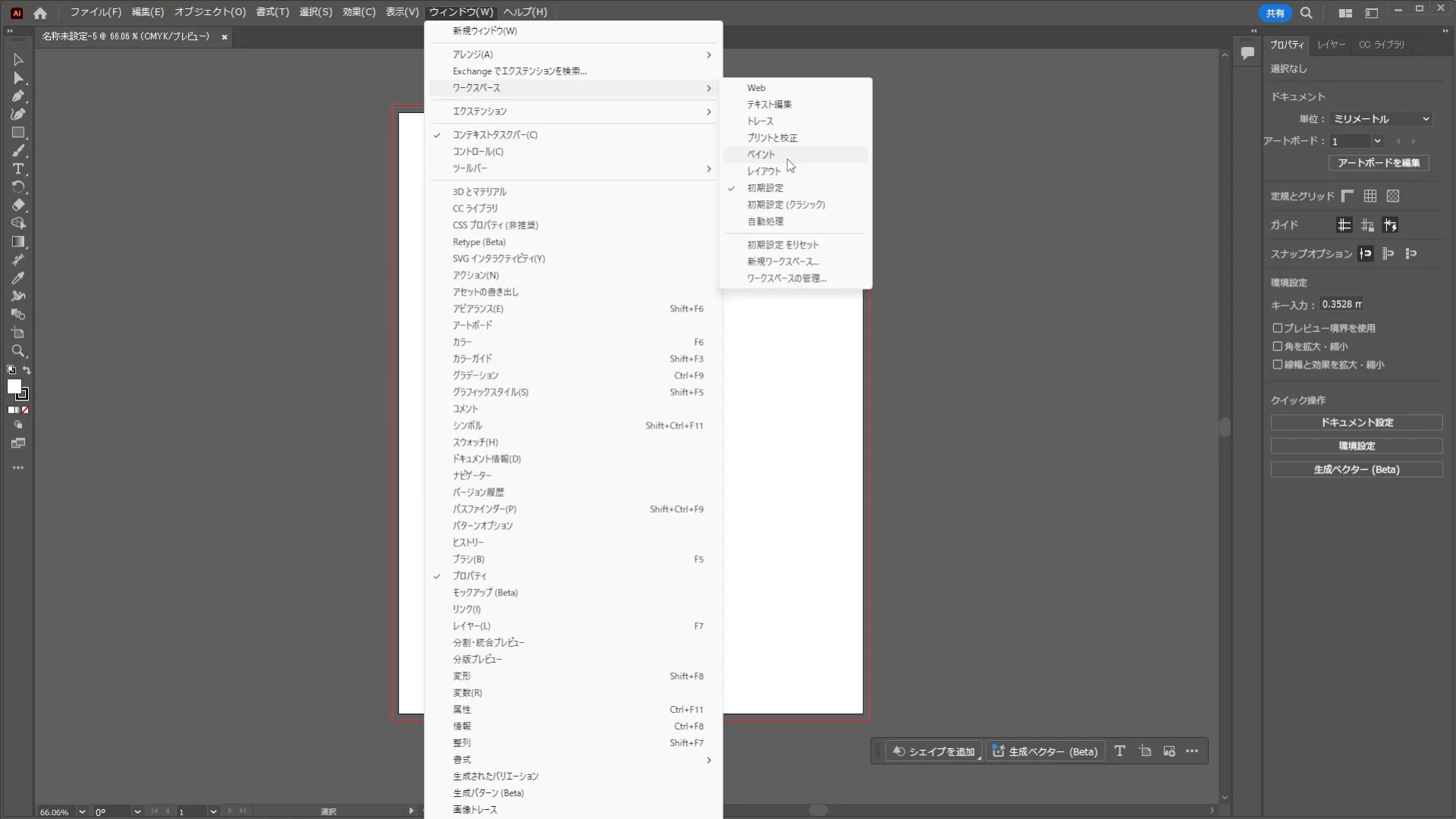The width and height of the screenshot is (1456, 819).
Task: Select the Zoom tool magnifier
Action: point(18,351)
